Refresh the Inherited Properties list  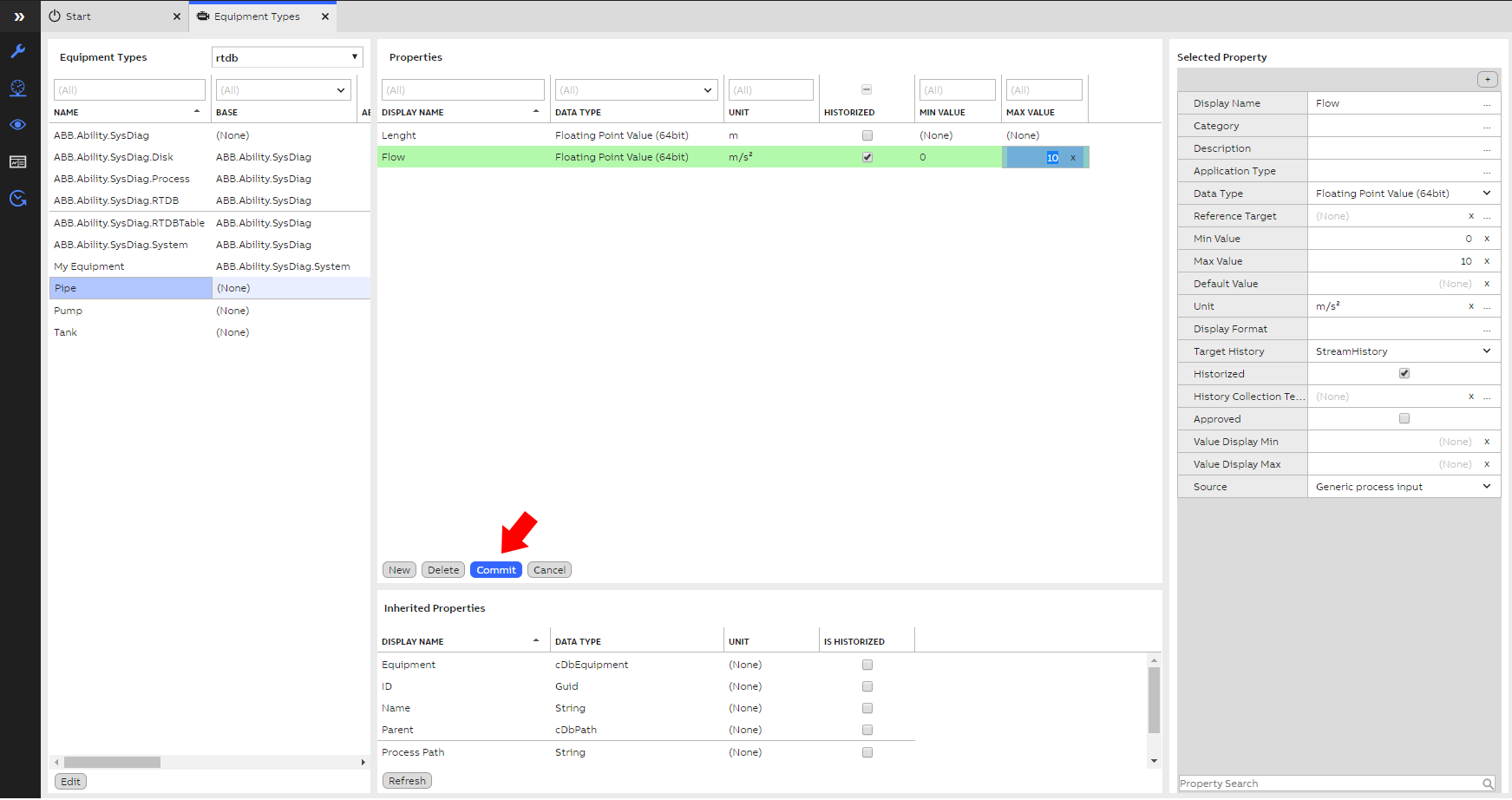click(x=407, y=781)
